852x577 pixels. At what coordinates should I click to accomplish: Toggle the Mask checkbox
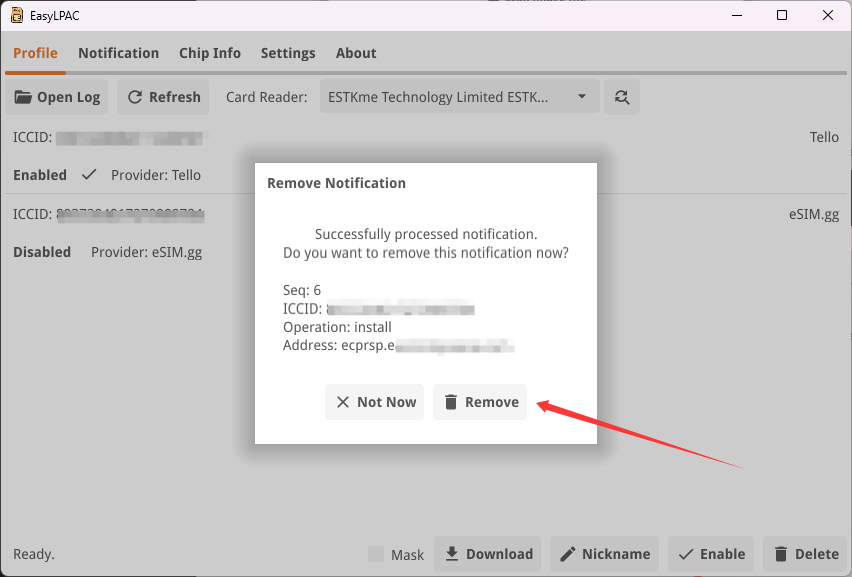click(x=376, y=554)
